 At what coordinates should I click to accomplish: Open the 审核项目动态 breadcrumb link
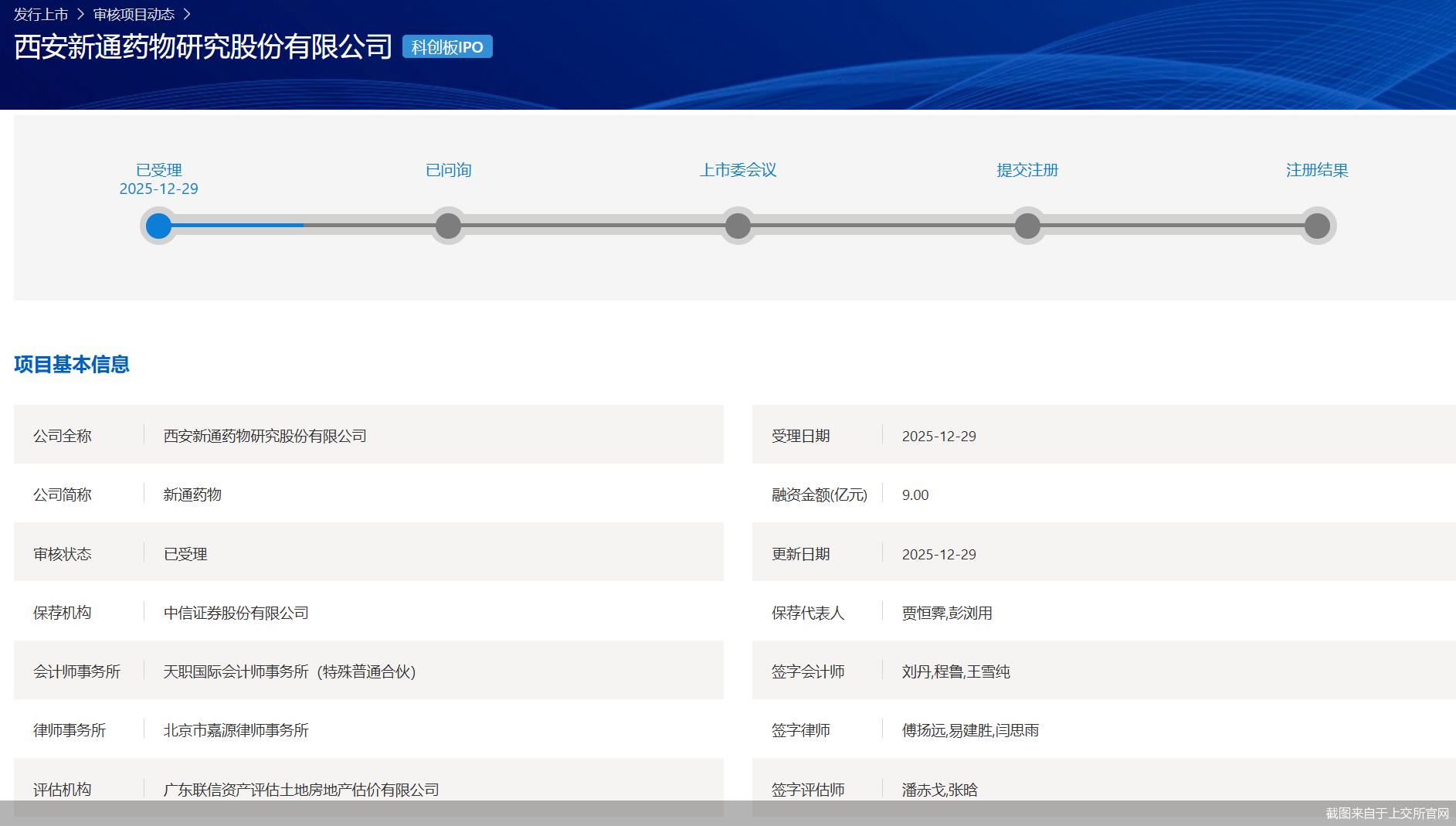tap(134, 13)
